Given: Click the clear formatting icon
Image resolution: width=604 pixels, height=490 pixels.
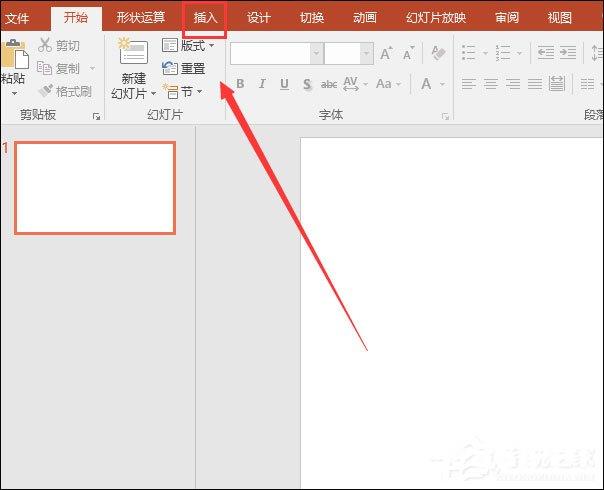Looking at the screenshot, I should [438, 53].
